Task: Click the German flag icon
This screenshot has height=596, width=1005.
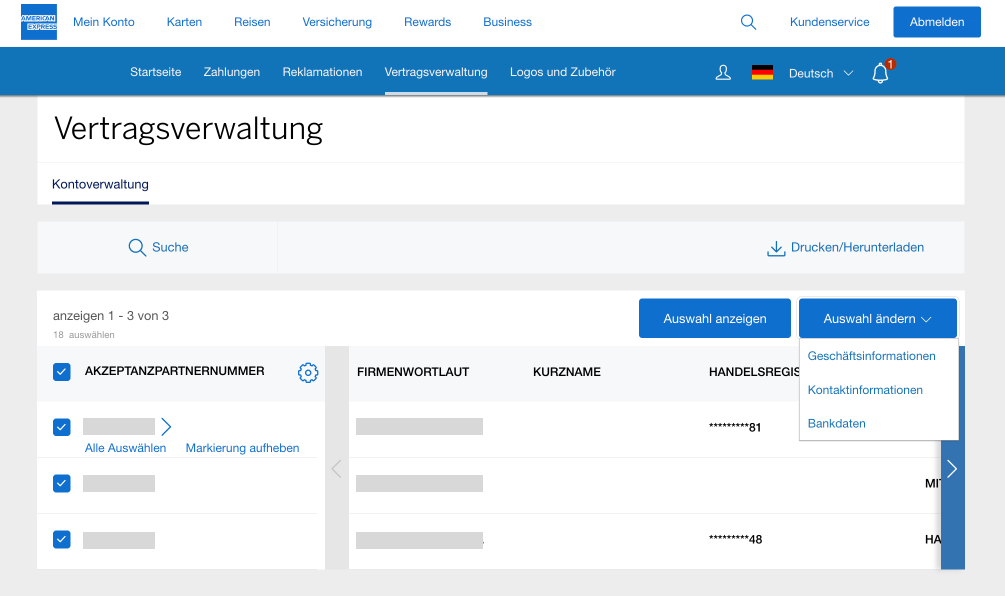Action: click(x=762, y=72)
